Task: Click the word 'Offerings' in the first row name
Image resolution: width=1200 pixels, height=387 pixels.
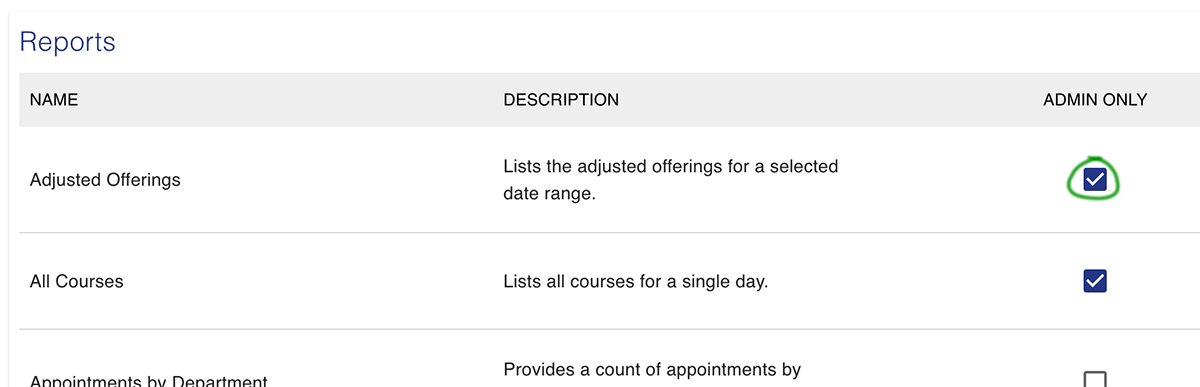Action: coord(143,180)
